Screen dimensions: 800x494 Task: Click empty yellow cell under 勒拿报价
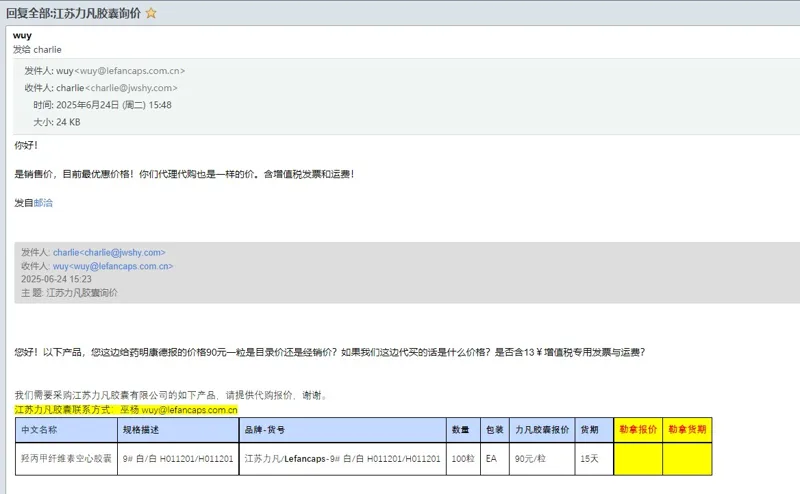(638, 458)
